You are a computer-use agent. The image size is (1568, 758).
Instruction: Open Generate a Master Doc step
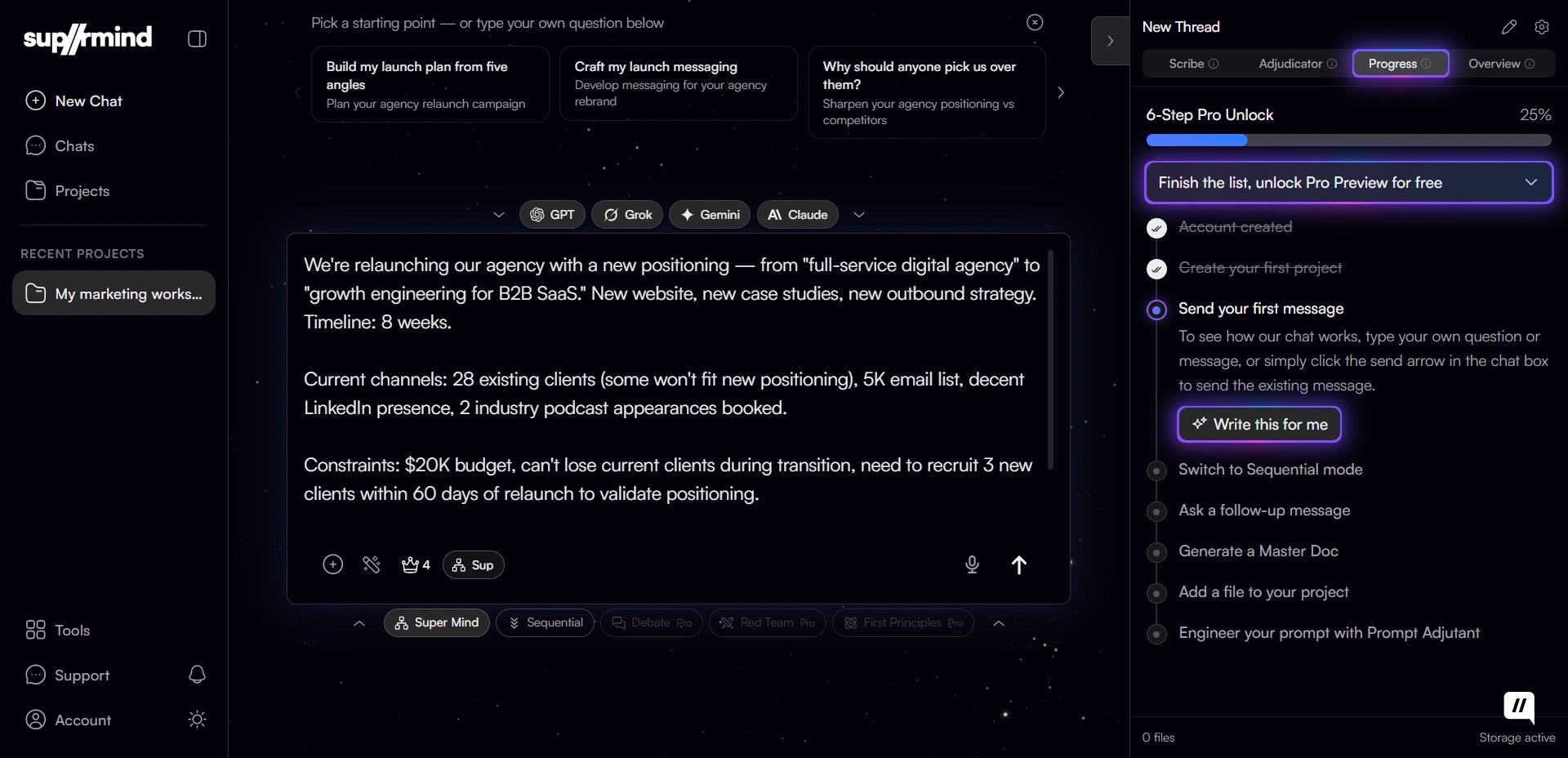point(1258,551)
